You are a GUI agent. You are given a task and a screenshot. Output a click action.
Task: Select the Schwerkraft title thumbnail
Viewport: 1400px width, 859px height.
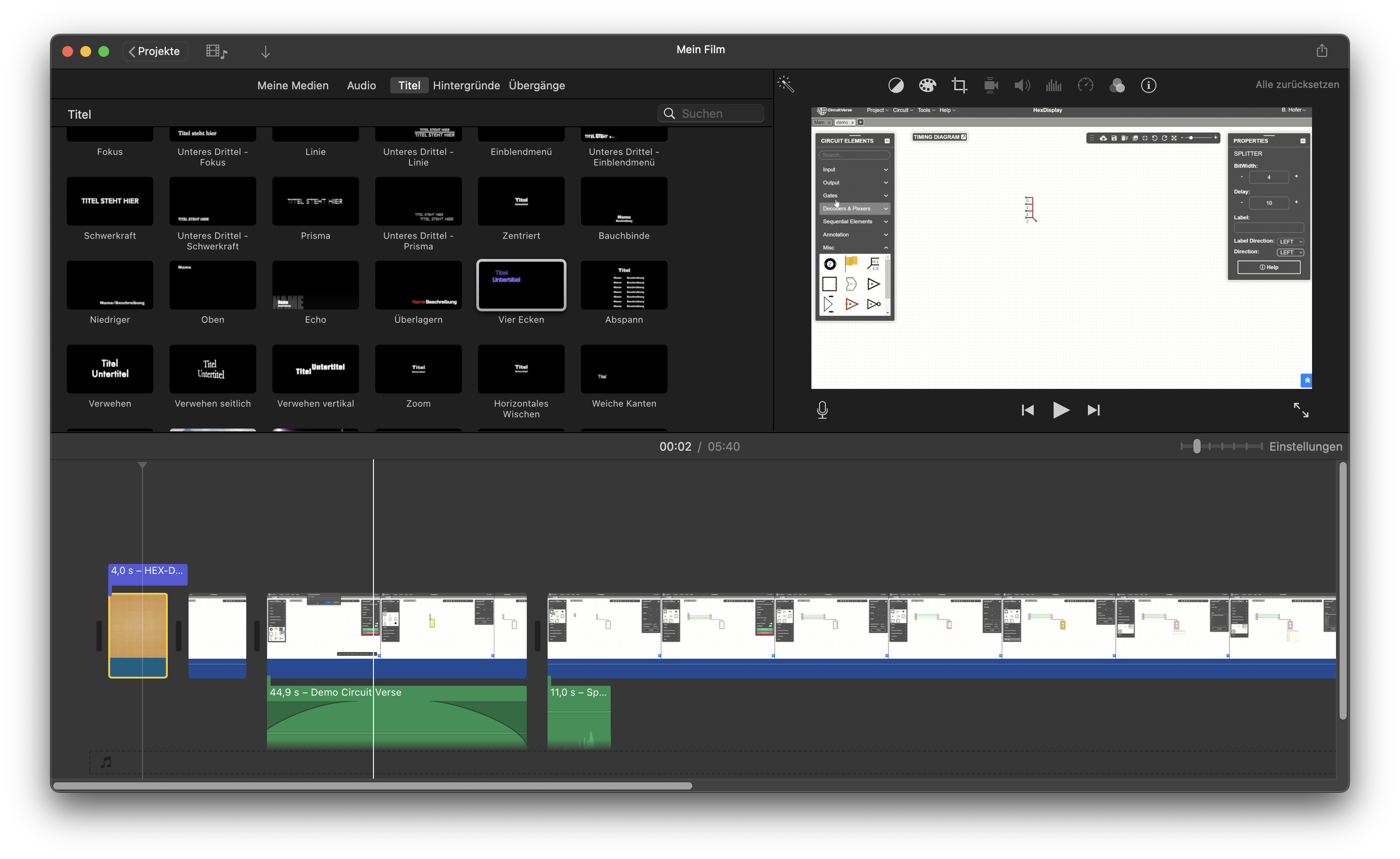point(110,201)
